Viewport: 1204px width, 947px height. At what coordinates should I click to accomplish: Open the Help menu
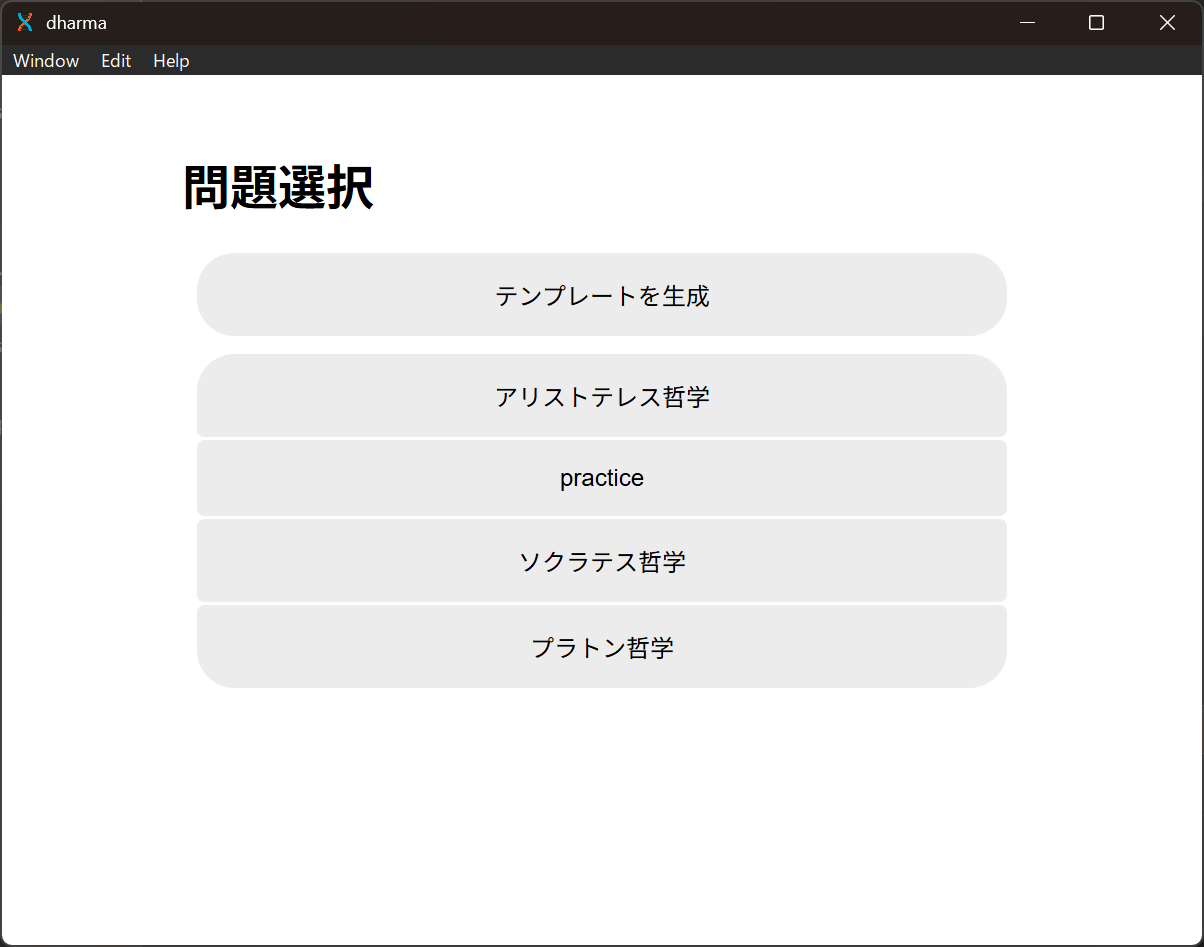point(171,61)
